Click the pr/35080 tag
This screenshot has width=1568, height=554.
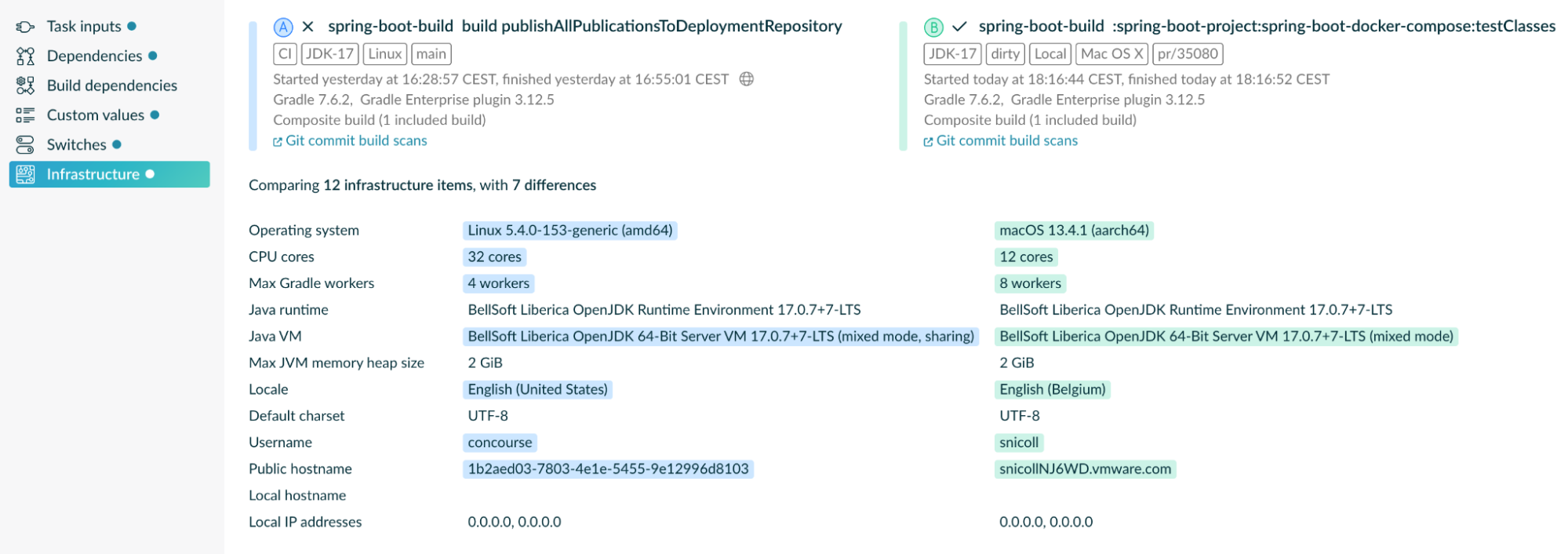(x=1188, y=54)
